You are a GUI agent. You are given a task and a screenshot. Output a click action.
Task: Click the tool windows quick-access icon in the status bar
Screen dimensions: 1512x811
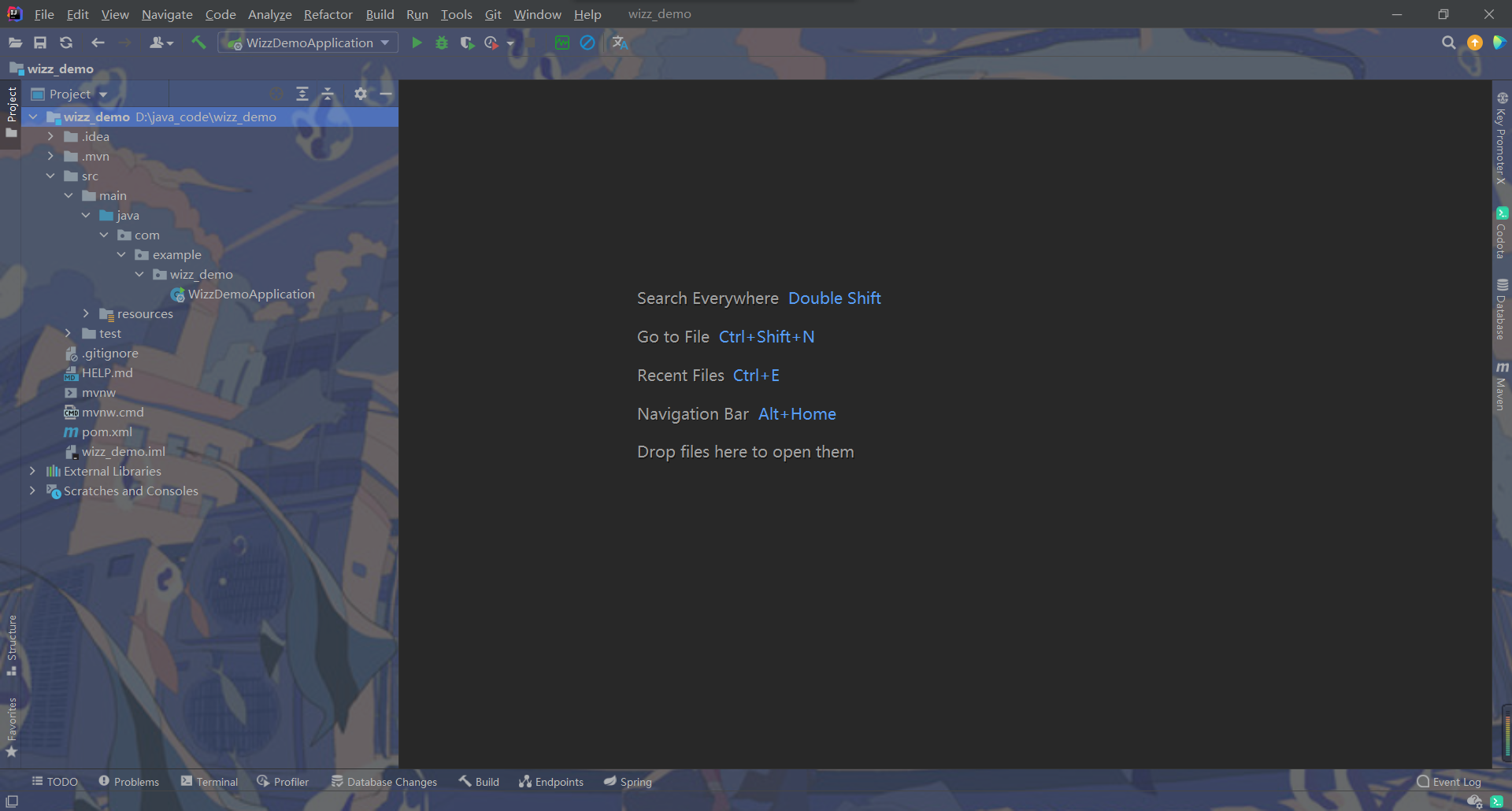pos(12,802)
